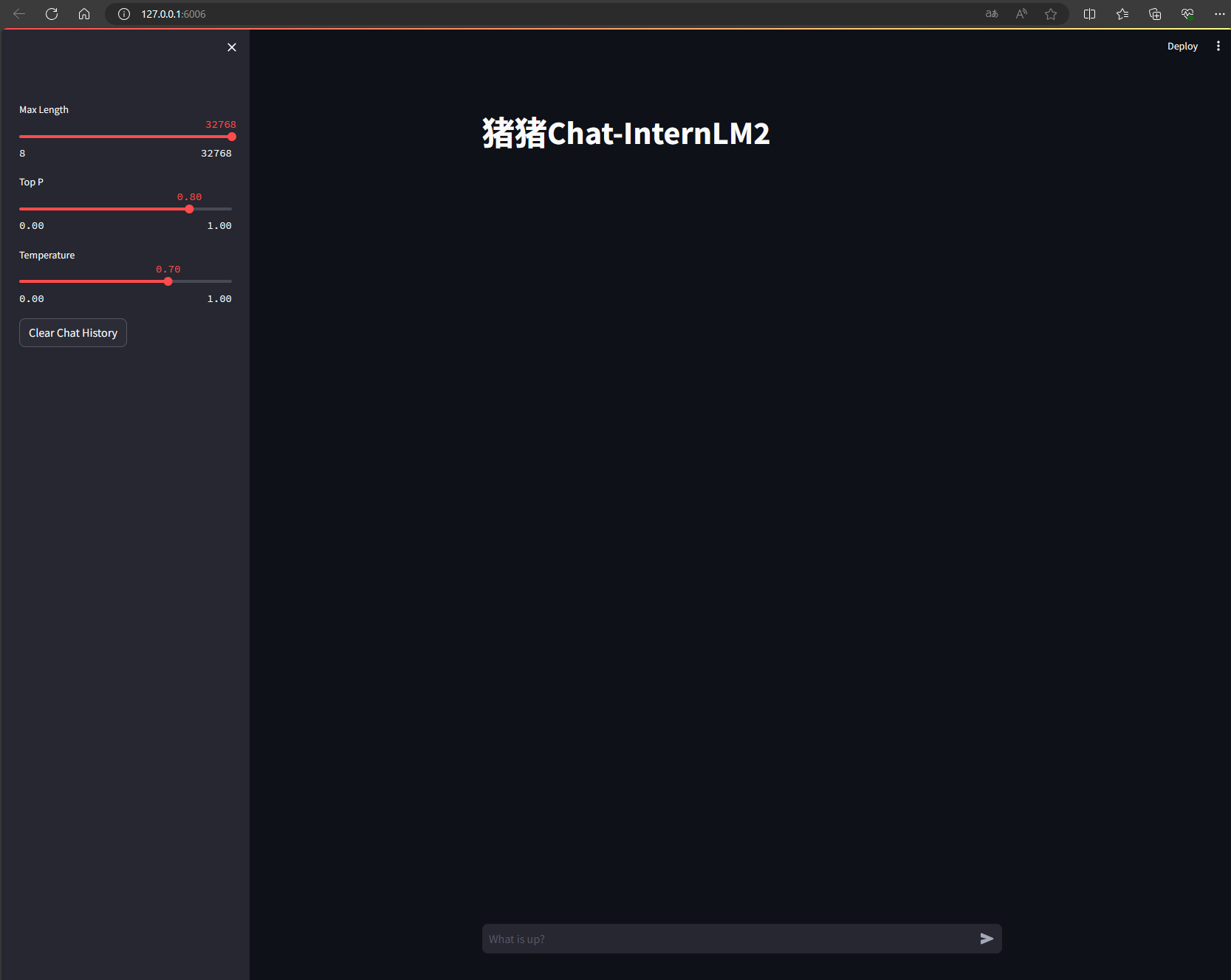
Task: Click the browser back arrow
Action: tap(19, 14)
